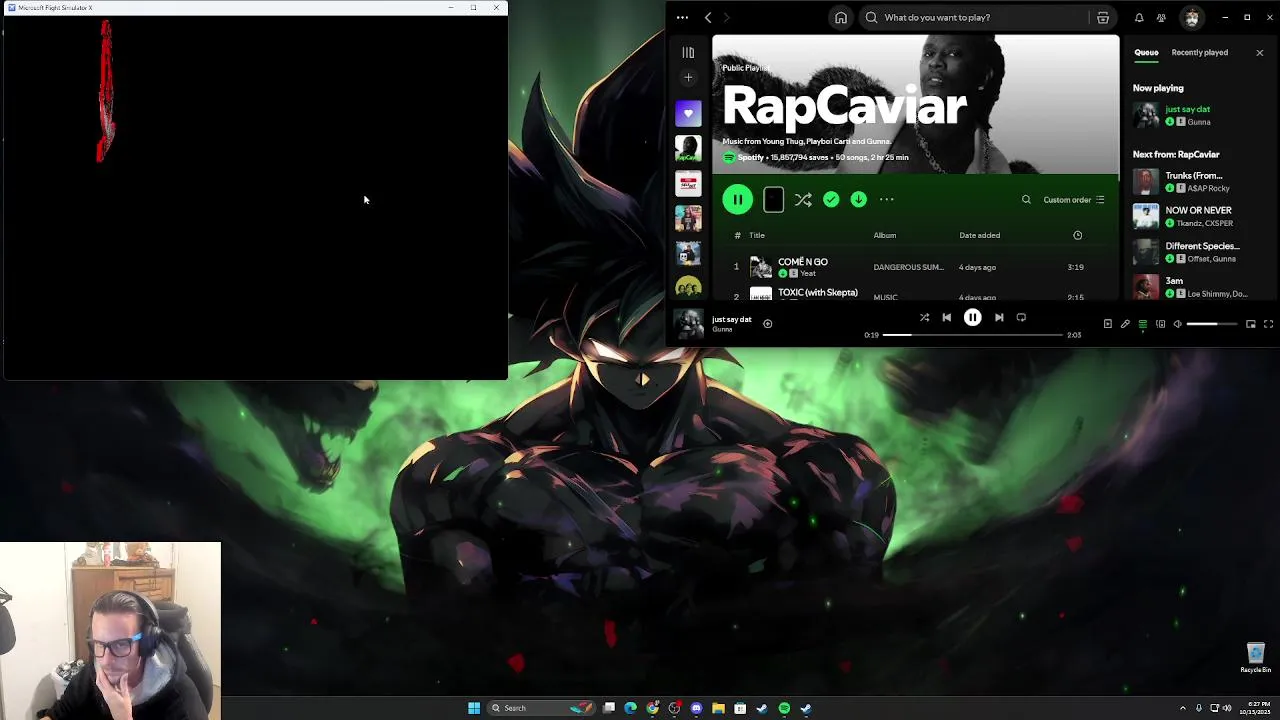The height and width of the screenshot is (720, 1280).
Task: Click 'just say dat' in Now playing
Action: point(1188,109)
